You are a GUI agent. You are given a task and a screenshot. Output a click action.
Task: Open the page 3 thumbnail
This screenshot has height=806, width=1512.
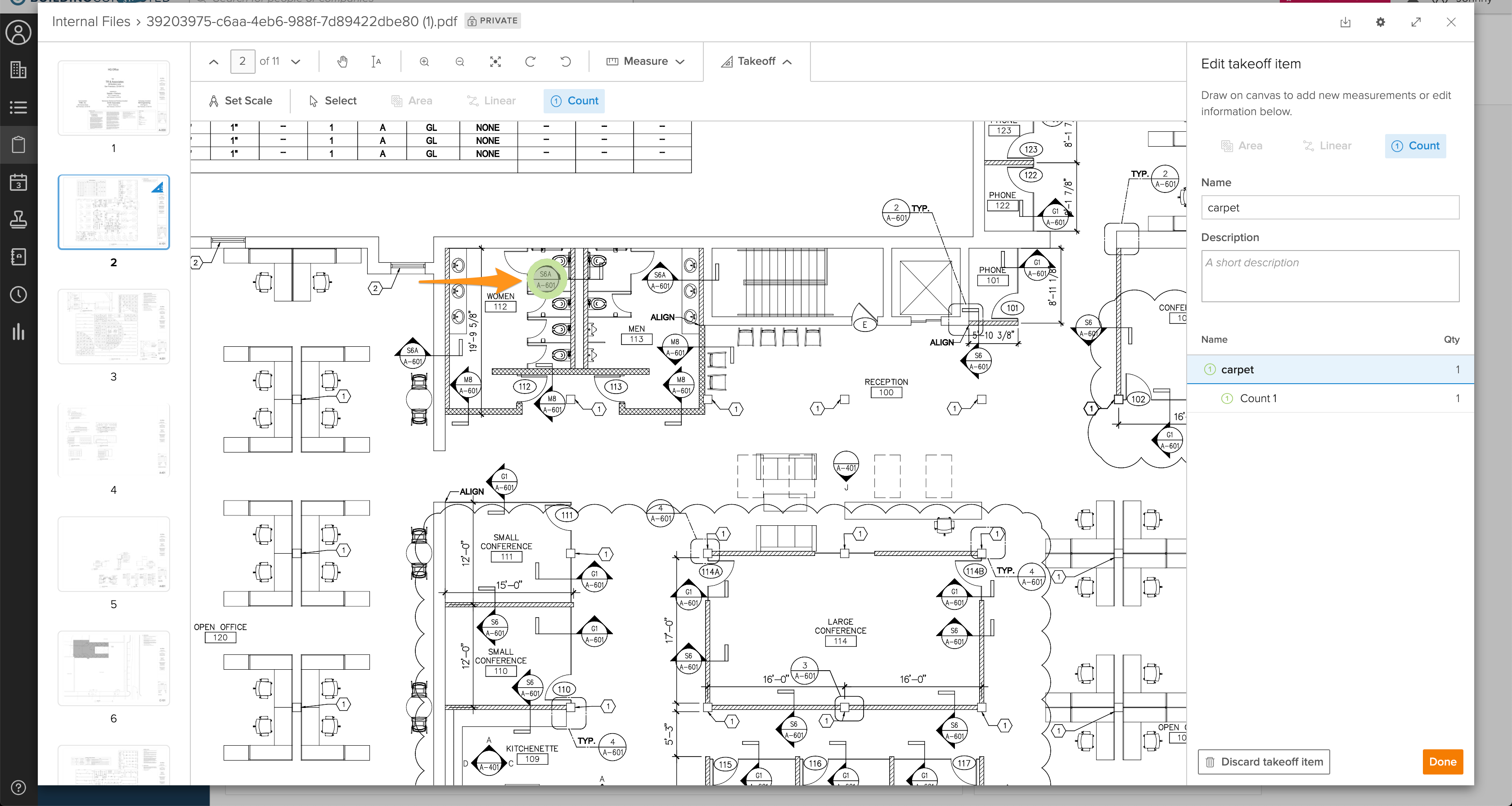pos(114,327)
